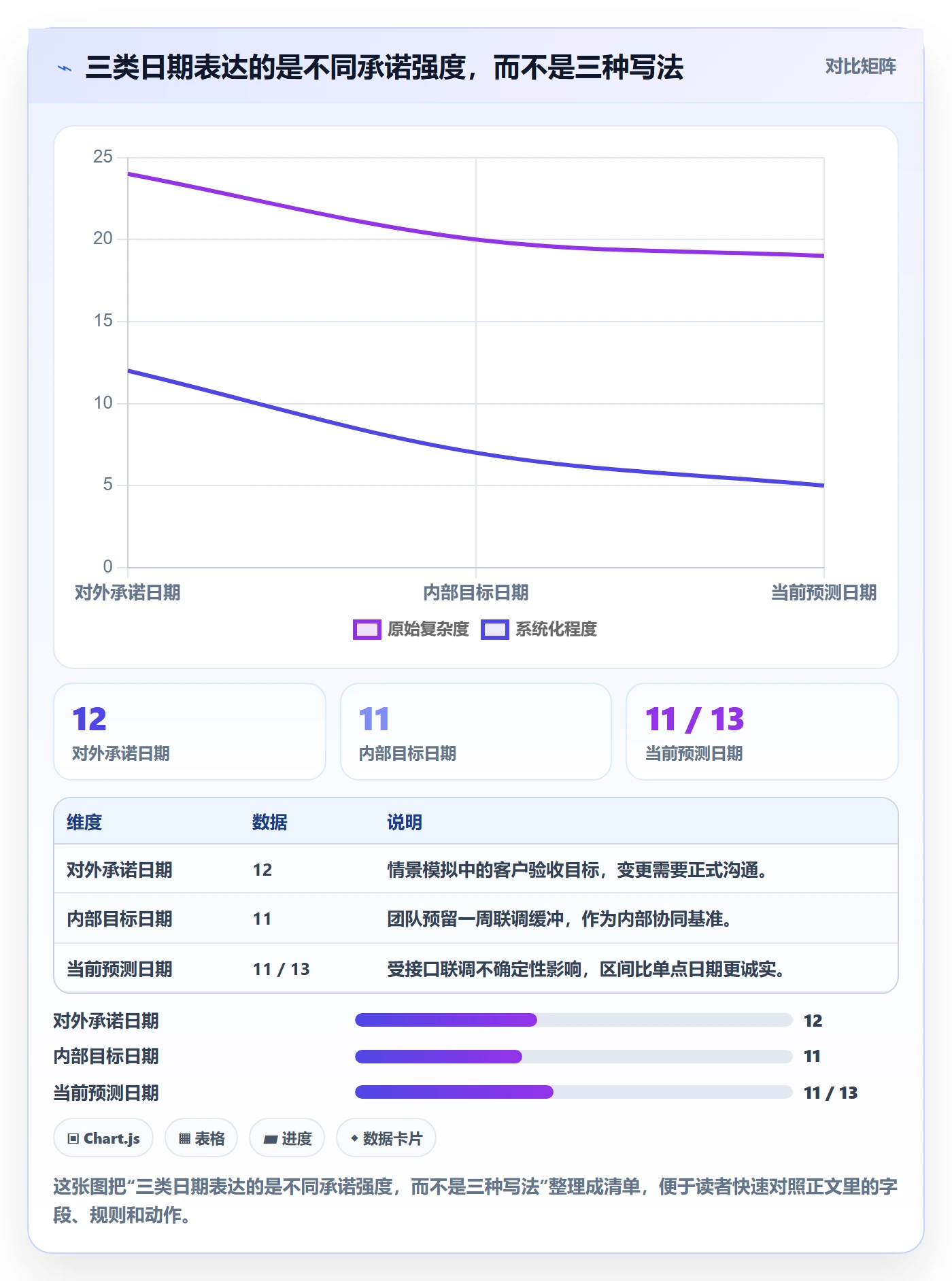This screenshot has width=952, height=1281.
Task: Select the 数据卡片 tag chip
Action: pos(386,1138)
